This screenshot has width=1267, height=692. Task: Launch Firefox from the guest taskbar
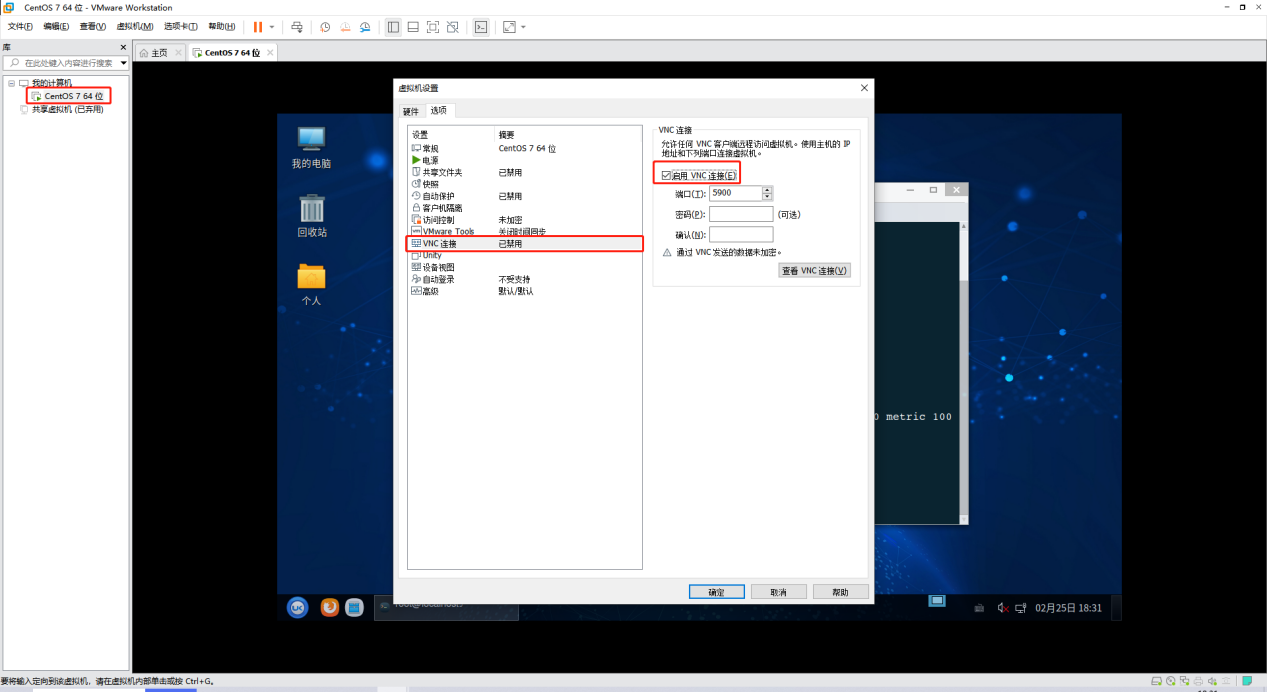click(329, 607)
